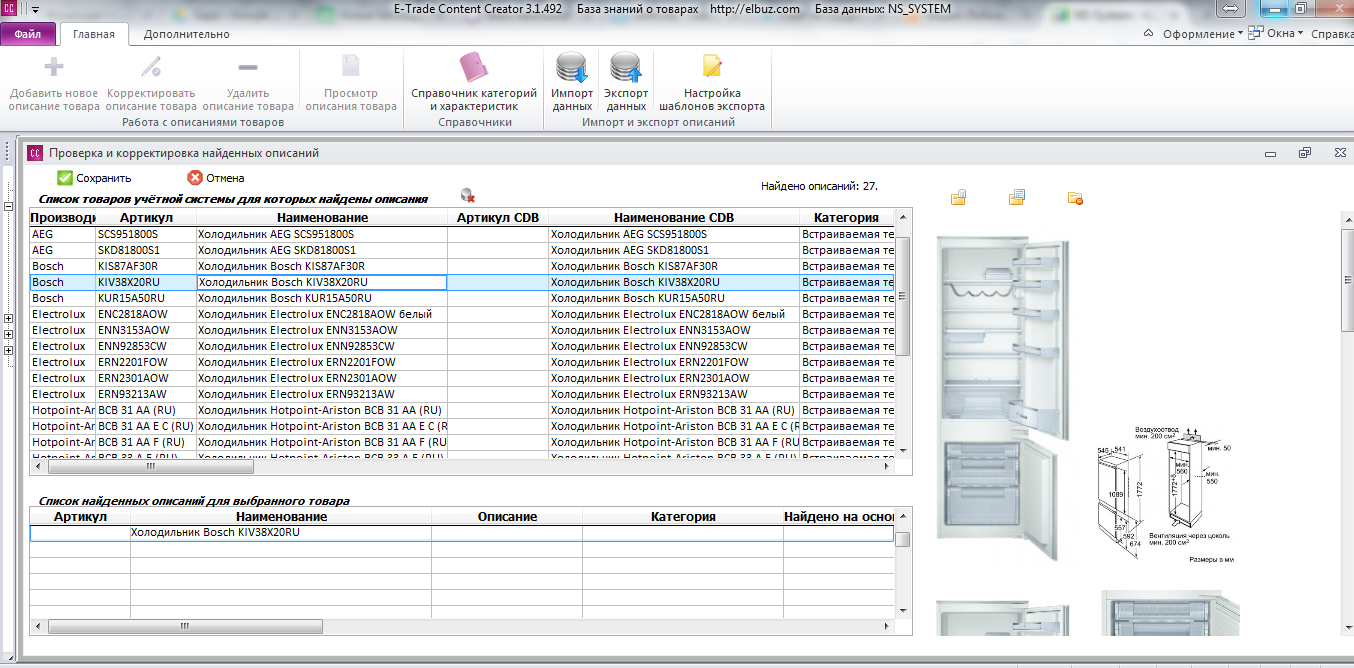Screen dimensions: 1354x668
Task: Click the edit product description pencil icon
Action: (151, 68)
